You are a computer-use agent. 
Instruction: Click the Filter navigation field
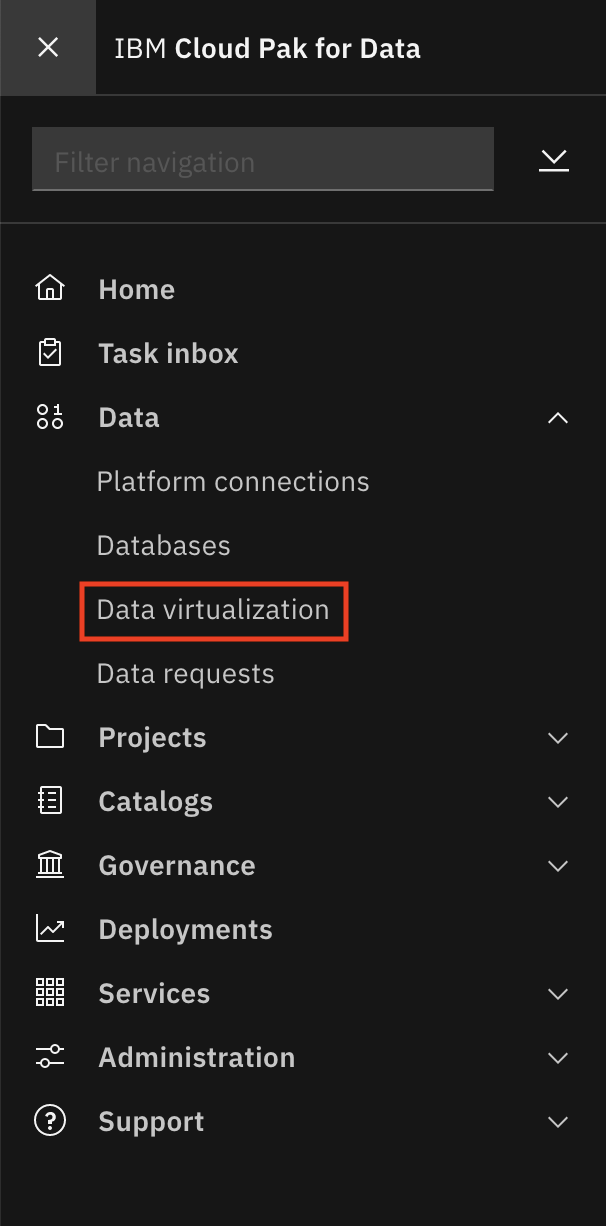tap(262, 158)
